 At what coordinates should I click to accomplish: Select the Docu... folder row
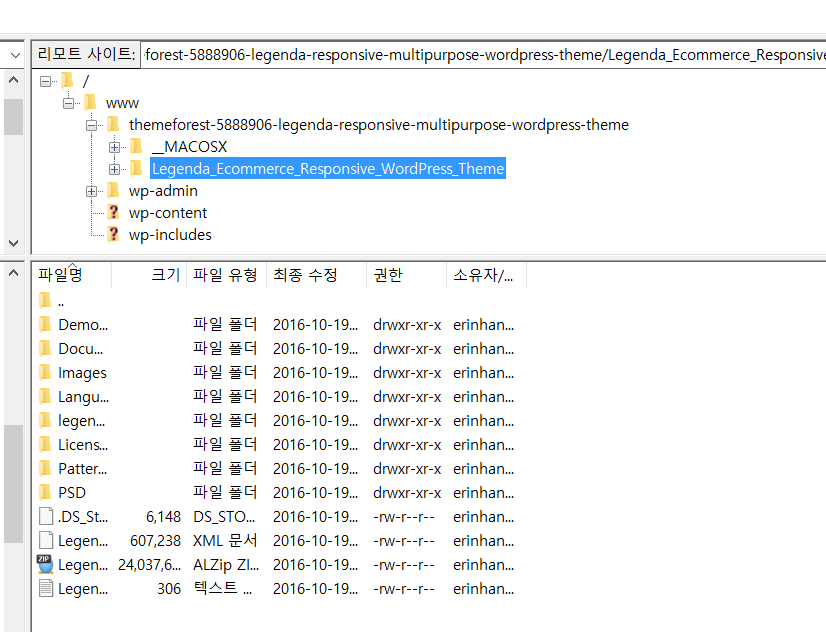(x=277, y=349)
